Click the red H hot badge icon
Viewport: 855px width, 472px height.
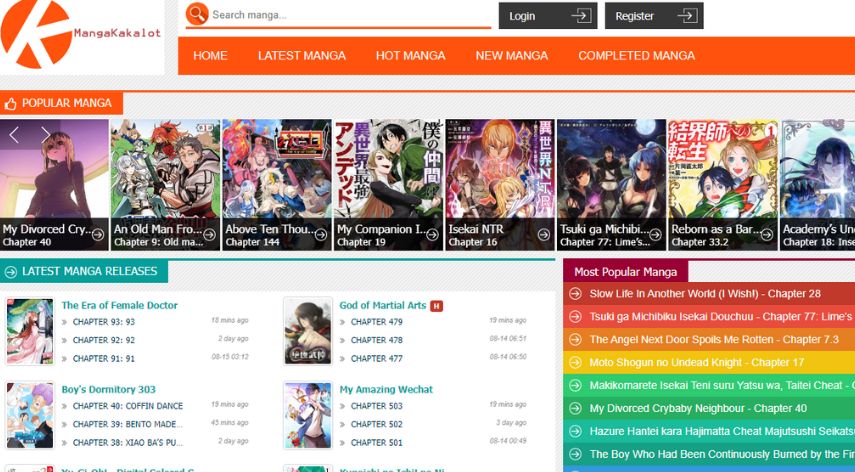pos(436,306)
